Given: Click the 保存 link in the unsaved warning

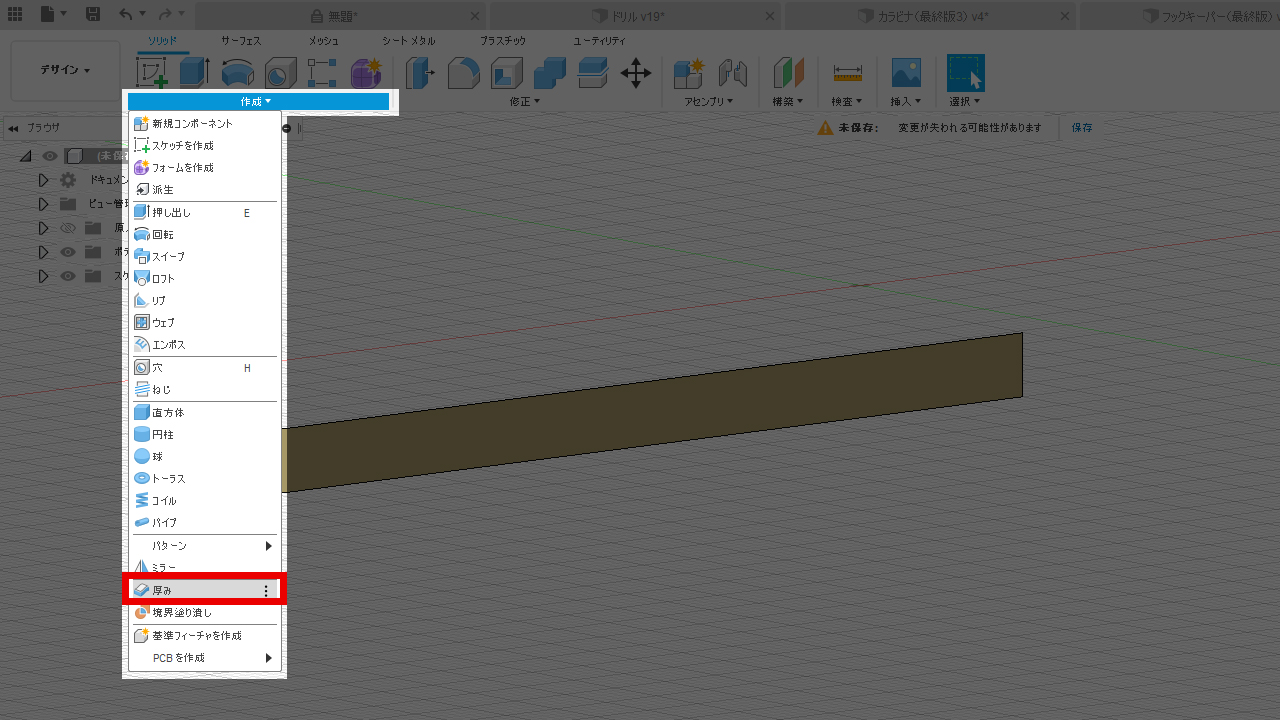Looking at the screenshot, I should [1082, 128].
